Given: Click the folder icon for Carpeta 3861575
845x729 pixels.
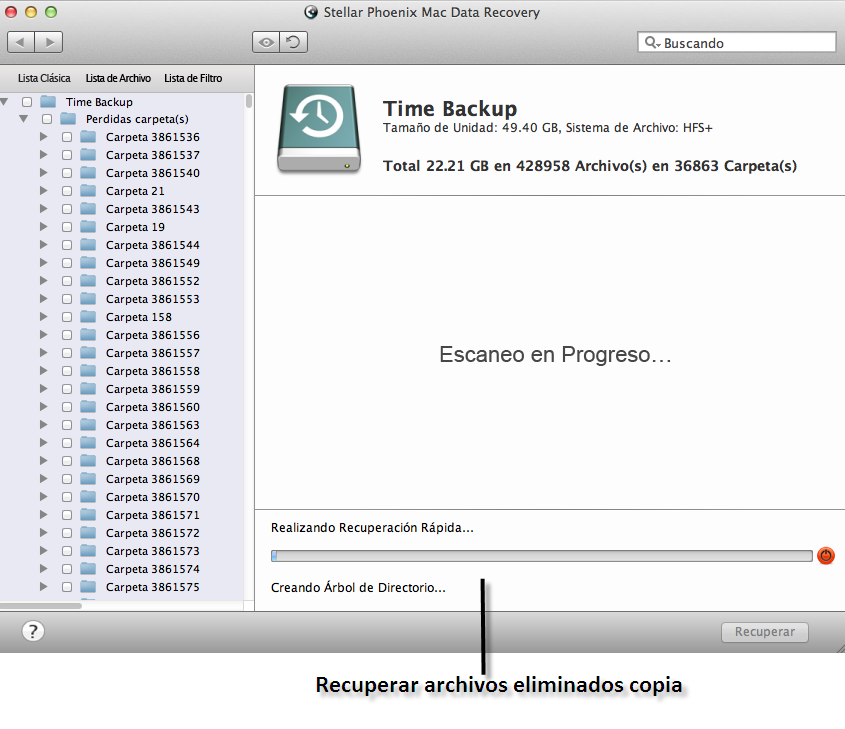Looking at the screenshot, I should coord(88,587).
